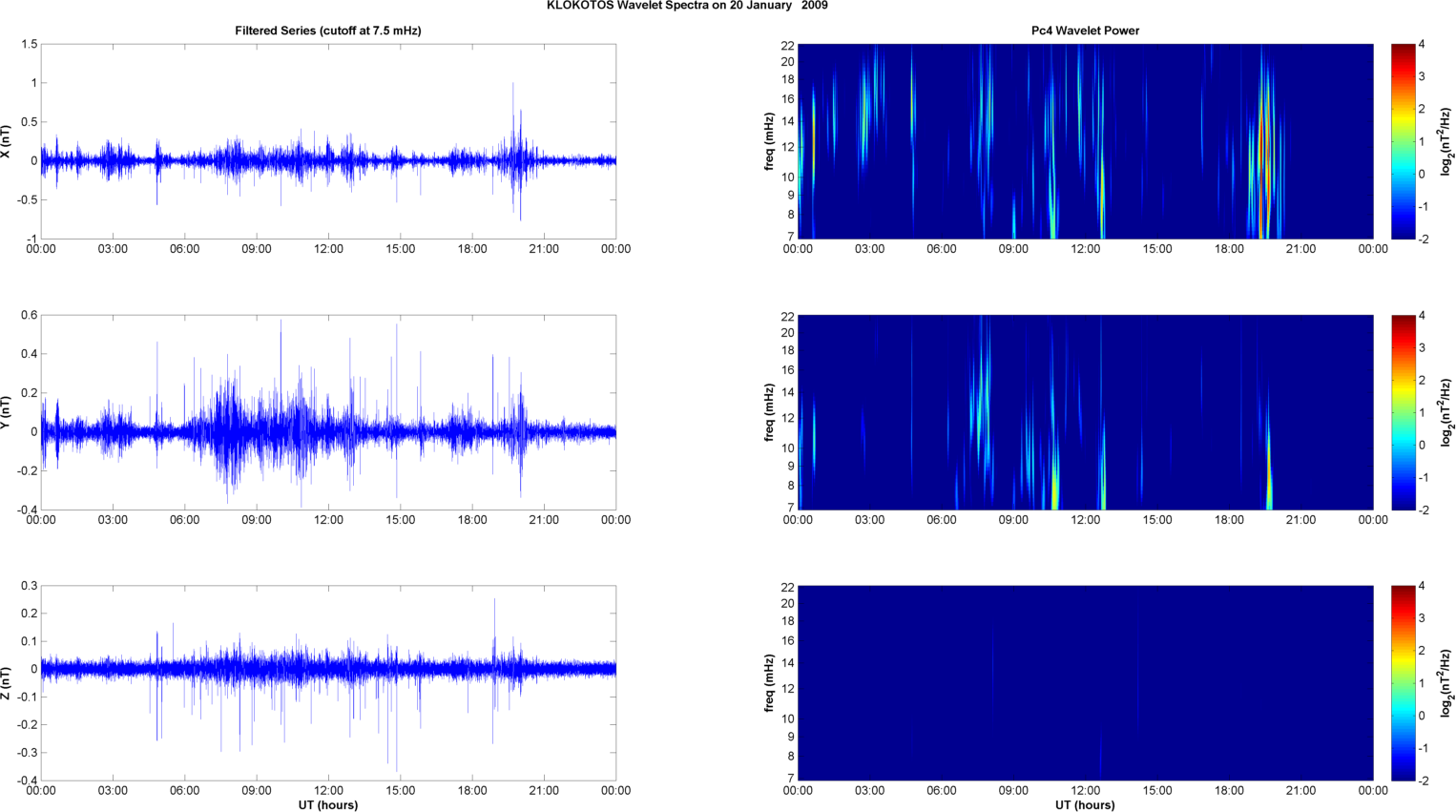Click inside the Z component wavelet spectrum
This screenshot has width=1456, height=812.
(1085, 683)
